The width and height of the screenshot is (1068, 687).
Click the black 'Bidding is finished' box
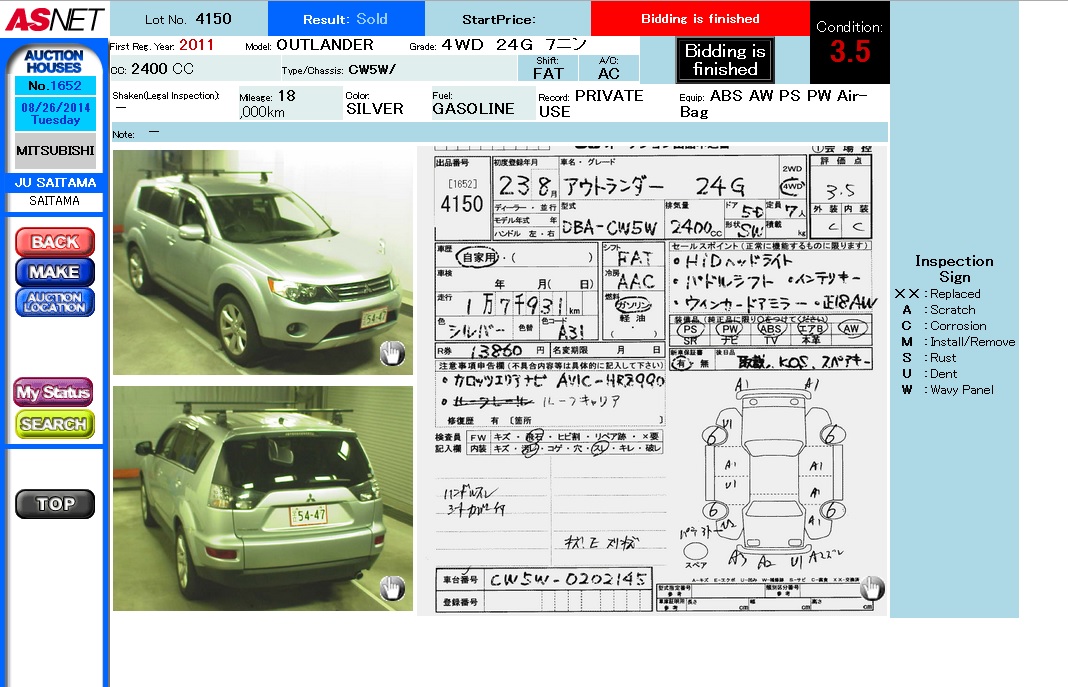(724, 60)
